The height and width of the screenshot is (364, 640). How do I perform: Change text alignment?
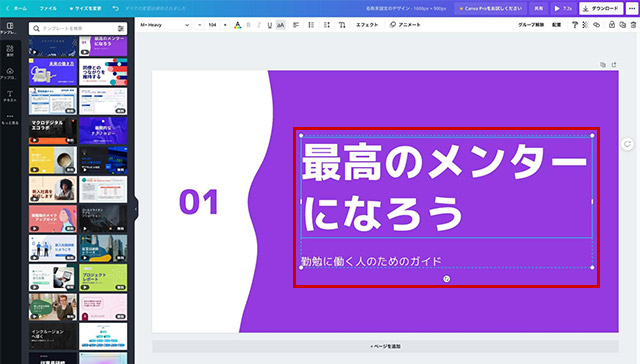(x=296, y=25)
